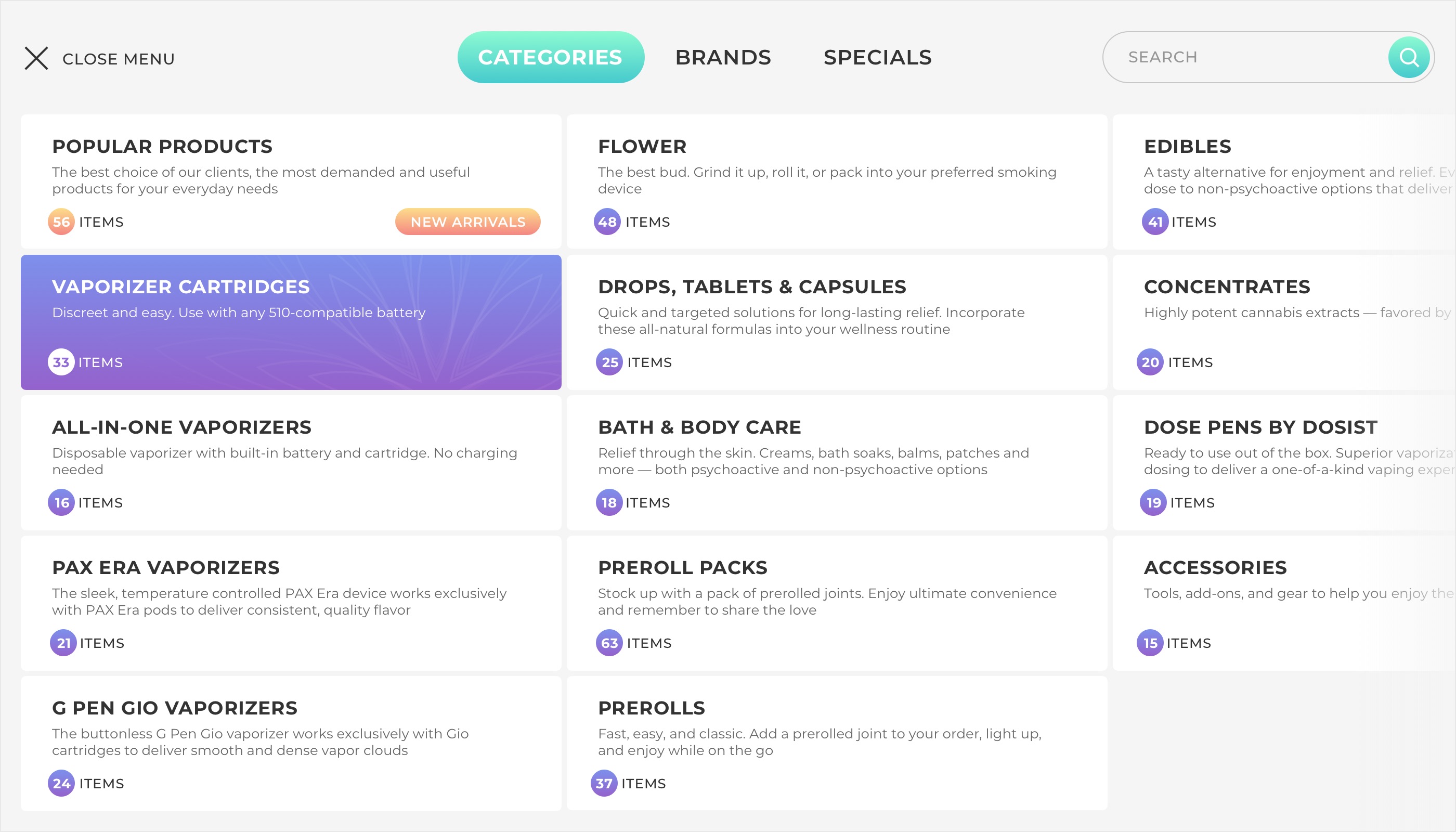Open the G Pen Gio Vaporizers category
The width and height of the screenshot is (1456, 832).
coord(291,744)
